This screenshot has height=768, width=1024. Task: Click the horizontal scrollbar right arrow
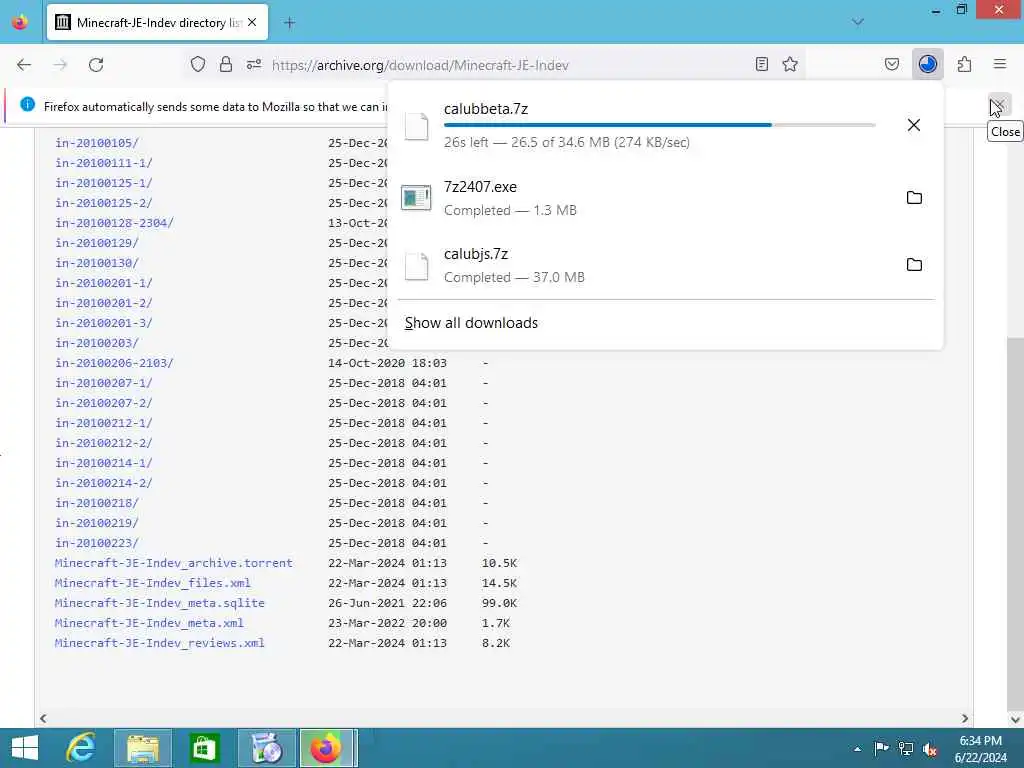coord(965,718)
